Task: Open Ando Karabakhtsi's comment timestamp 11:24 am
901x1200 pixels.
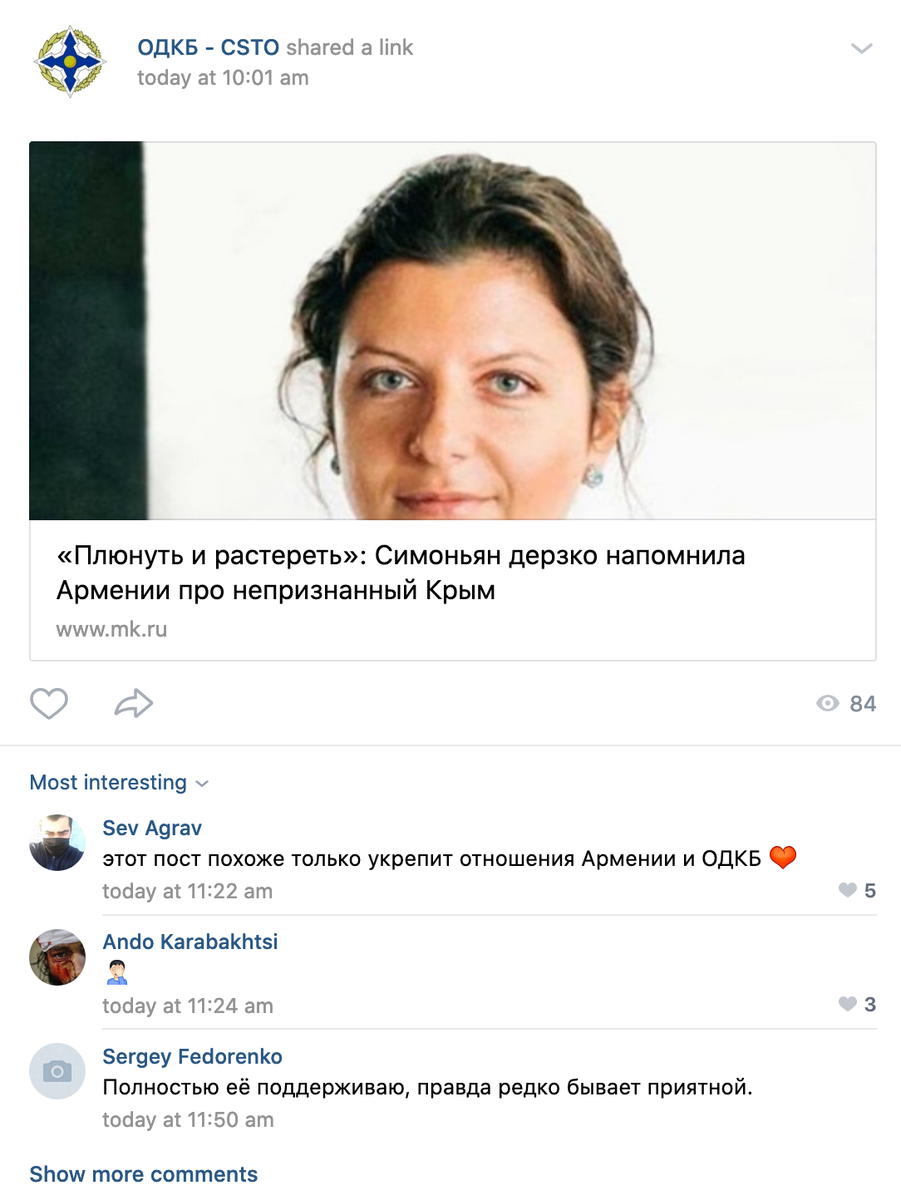Action: tap(187, 1006)
